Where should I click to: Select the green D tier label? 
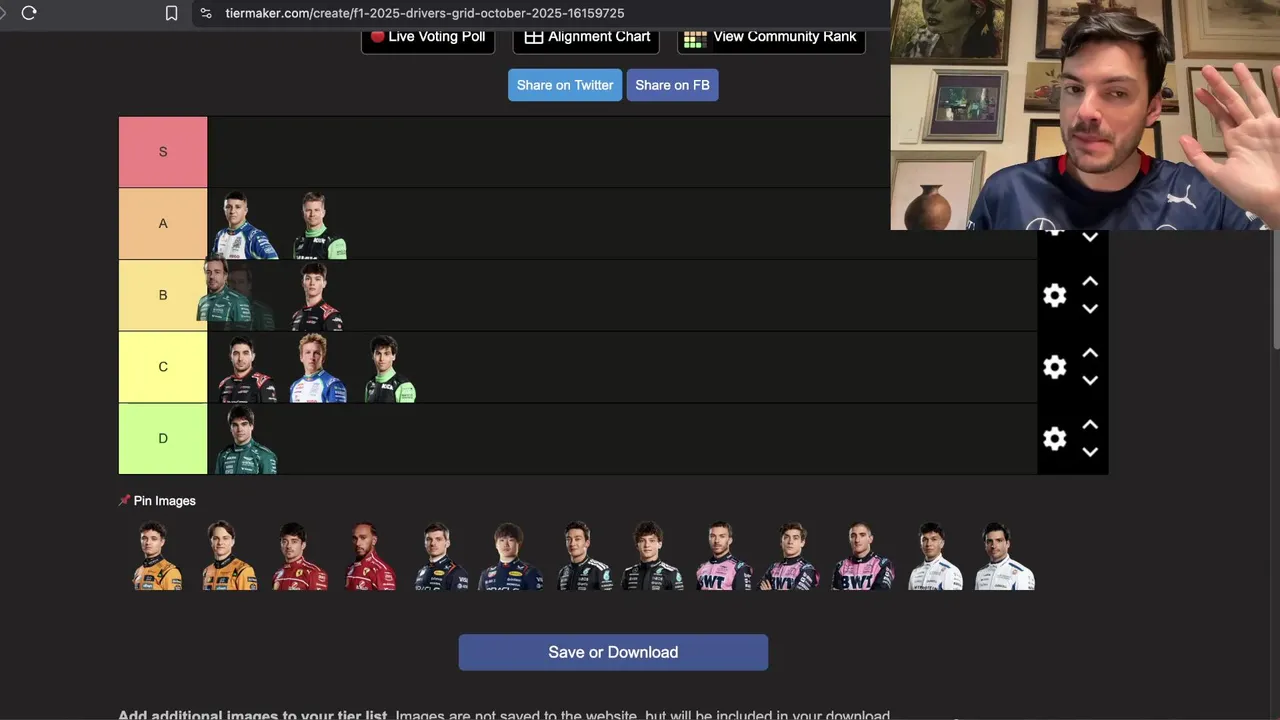pos(163,439)
